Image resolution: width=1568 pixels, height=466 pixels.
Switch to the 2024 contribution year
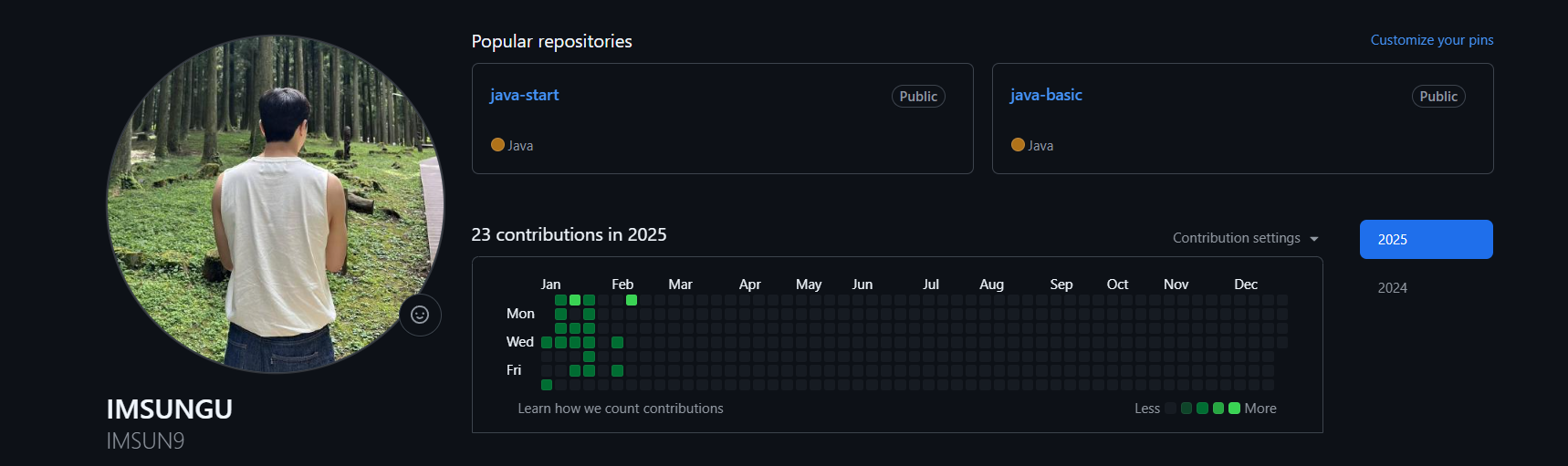(1393, 287)
